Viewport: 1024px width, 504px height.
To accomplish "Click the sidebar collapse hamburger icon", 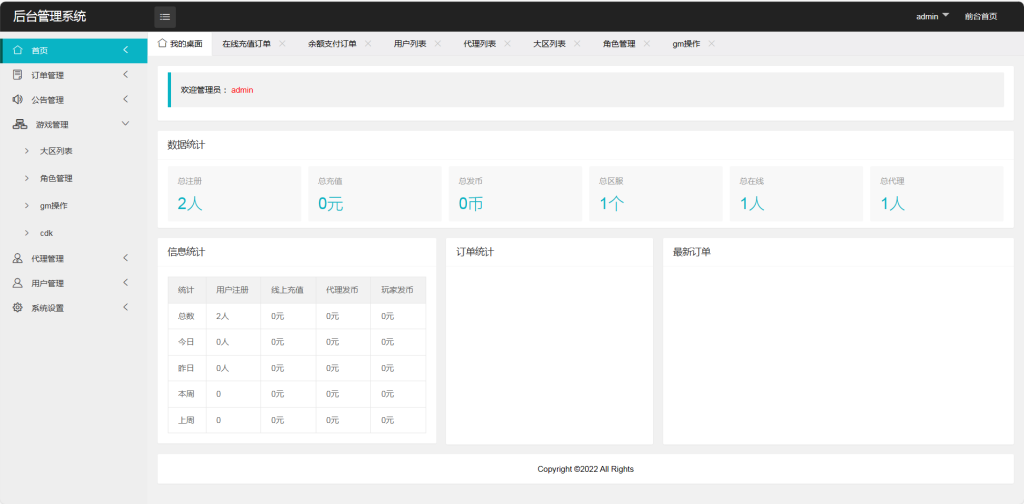I will point(165,16).
